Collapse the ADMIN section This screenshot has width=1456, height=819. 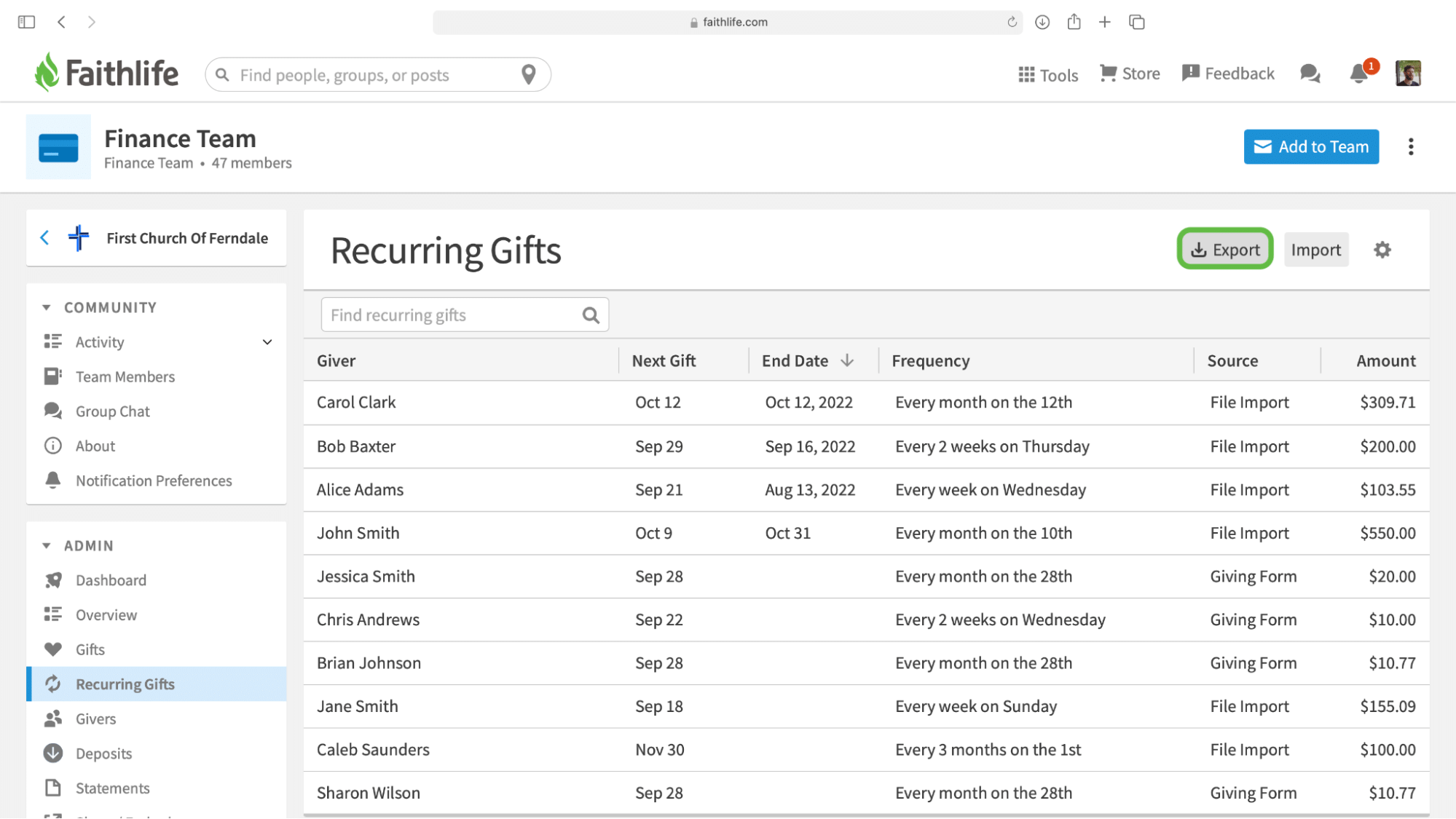(47, 545)
